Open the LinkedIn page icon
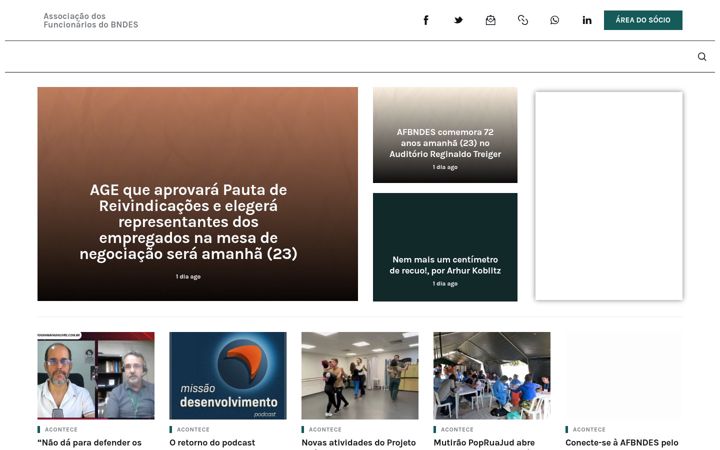 pos(587,20)
